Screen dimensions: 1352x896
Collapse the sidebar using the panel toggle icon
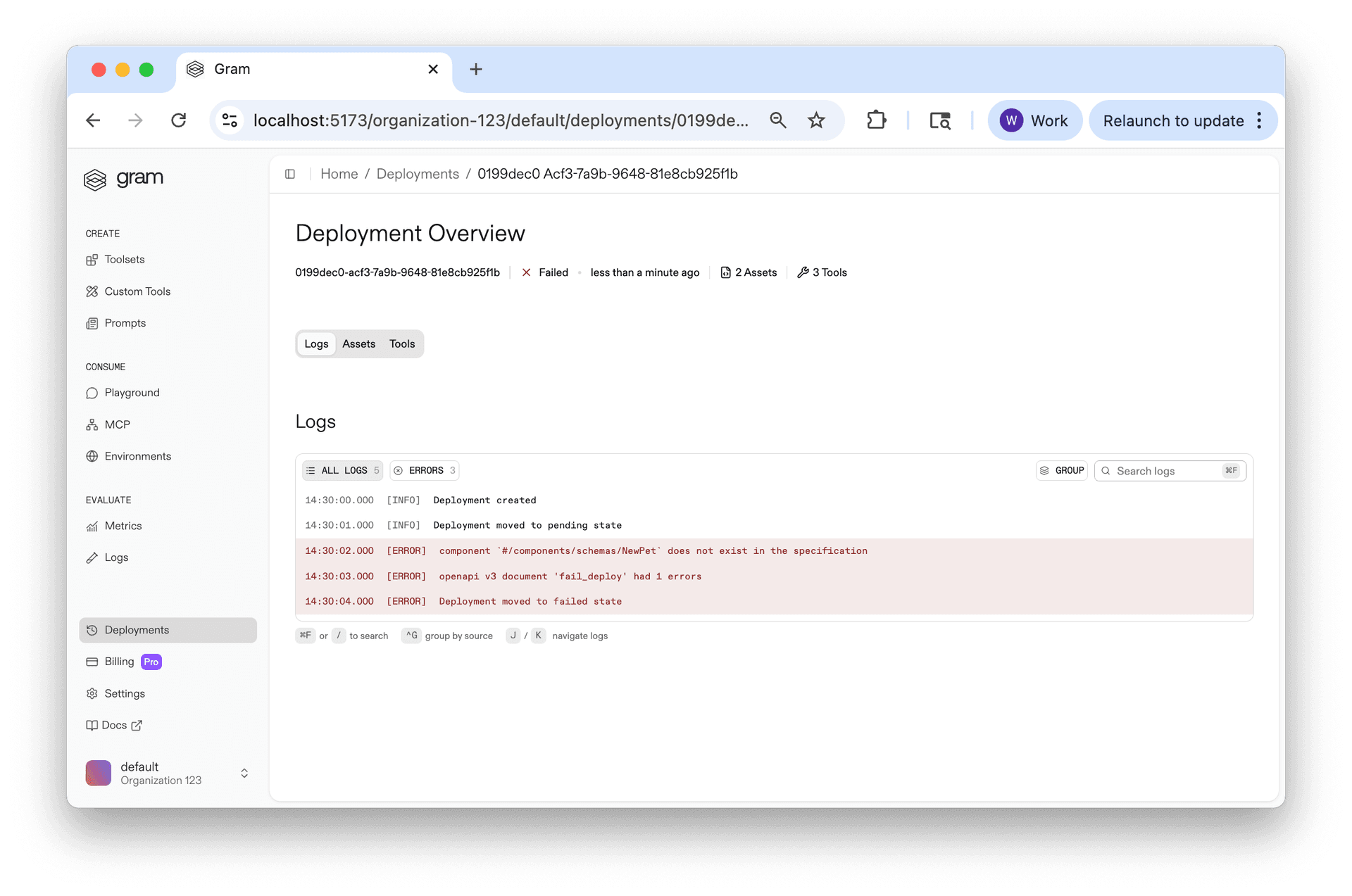click(x=289, y=174)
